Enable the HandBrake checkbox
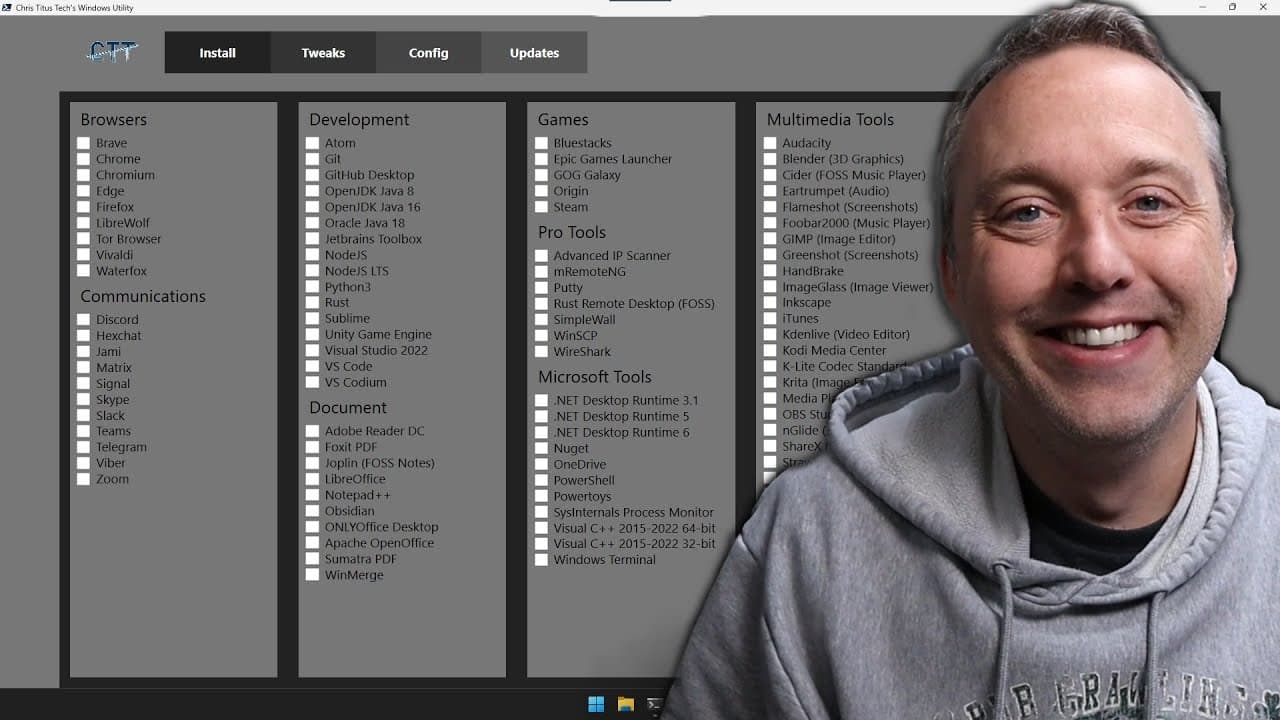This screenshot has width=1280, height=720. point(770,271)
